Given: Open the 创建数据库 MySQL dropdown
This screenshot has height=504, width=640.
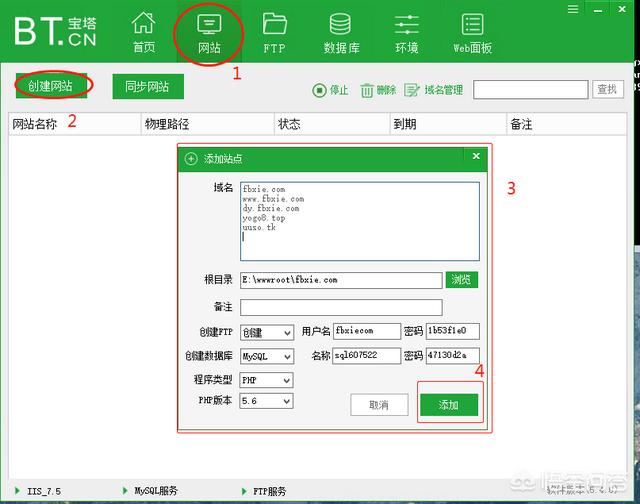Looking at the screenshot, I should (x=267, y=356).
